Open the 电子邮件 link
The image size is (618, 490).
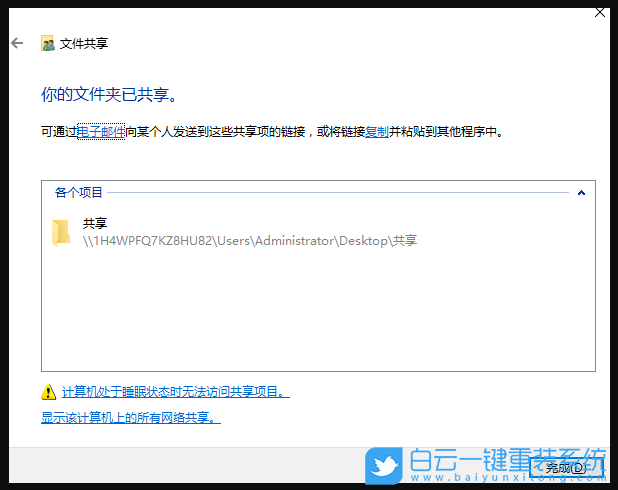pos(101,131)
